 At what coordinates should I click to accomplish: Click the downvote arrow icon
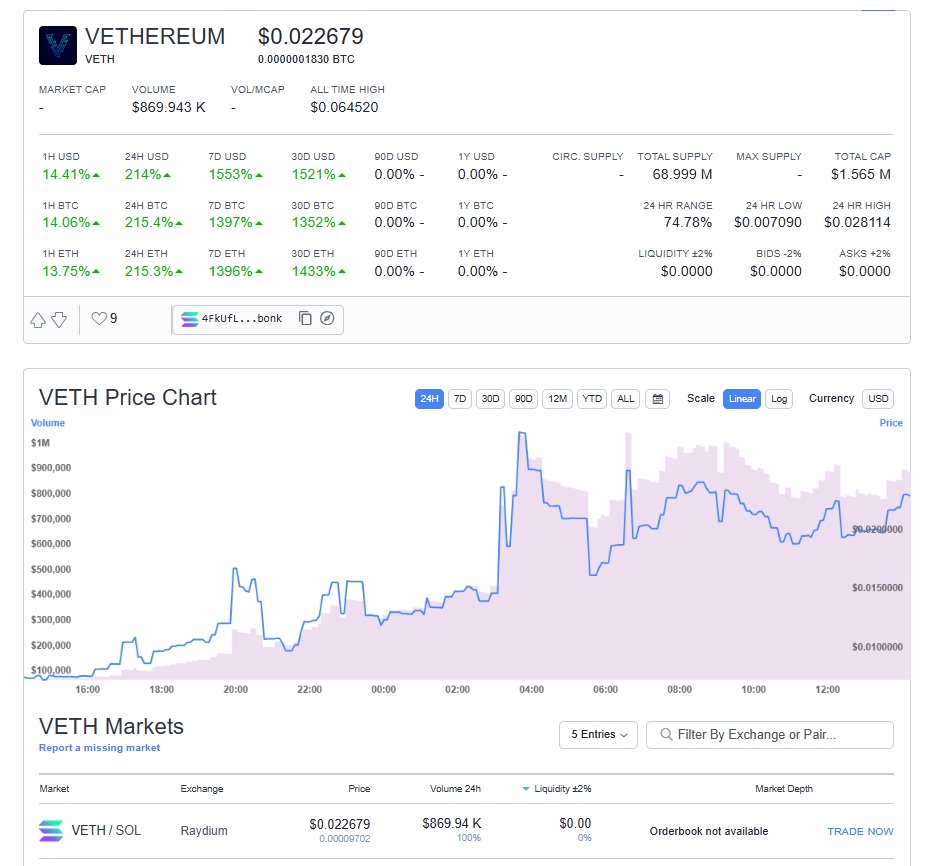coord(59,320)
